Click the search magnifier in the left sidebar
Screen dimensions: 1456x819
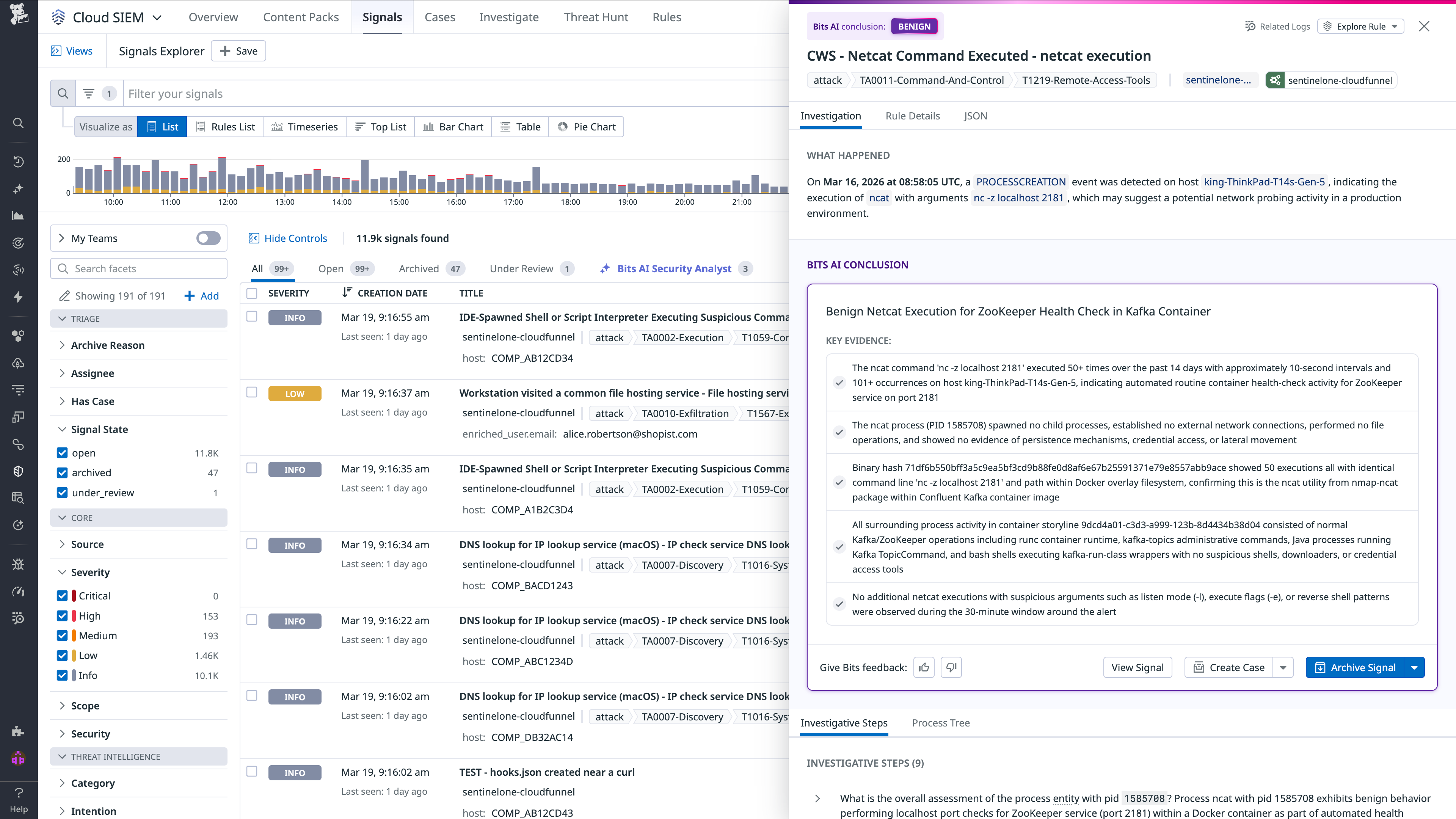click(x=18, y=122)
